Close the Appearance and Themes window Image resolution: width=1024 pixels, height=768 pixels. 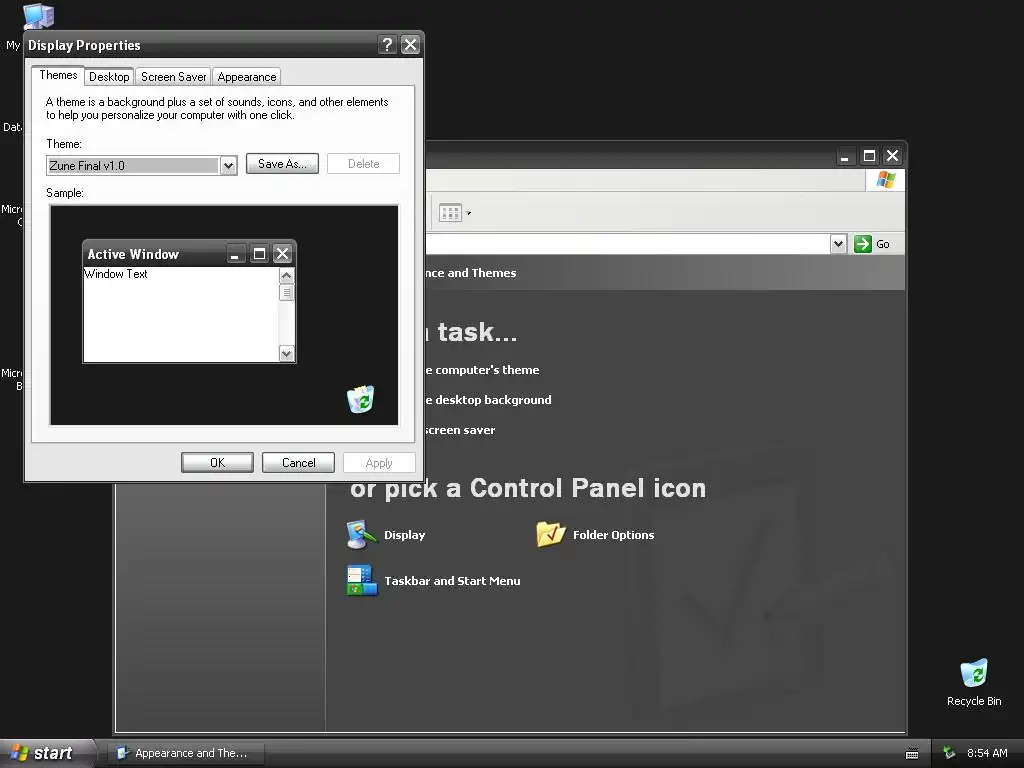[892, 156]
